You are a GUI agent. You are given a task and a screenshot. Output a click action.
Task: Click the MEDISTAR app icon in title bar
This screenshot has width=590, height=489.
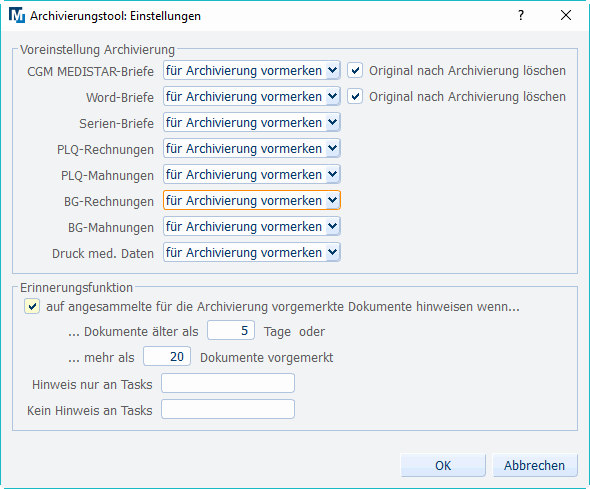coord(17,15)
